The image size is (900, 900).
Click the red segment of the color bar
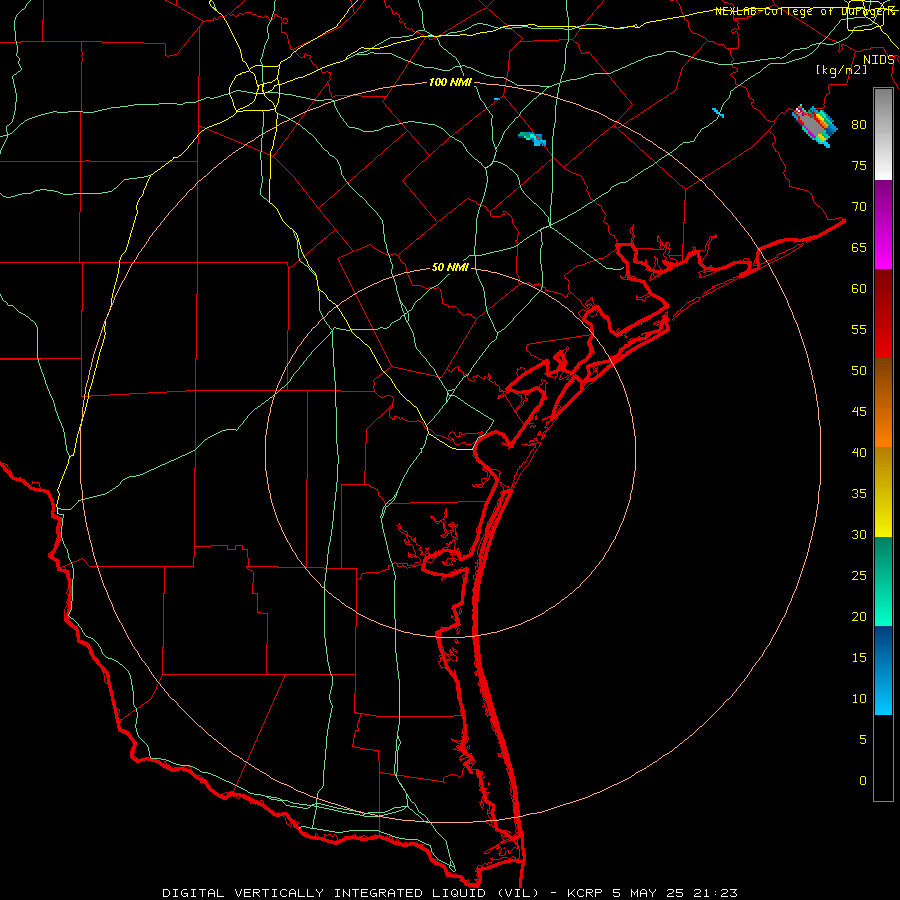(x=883, y=314)
